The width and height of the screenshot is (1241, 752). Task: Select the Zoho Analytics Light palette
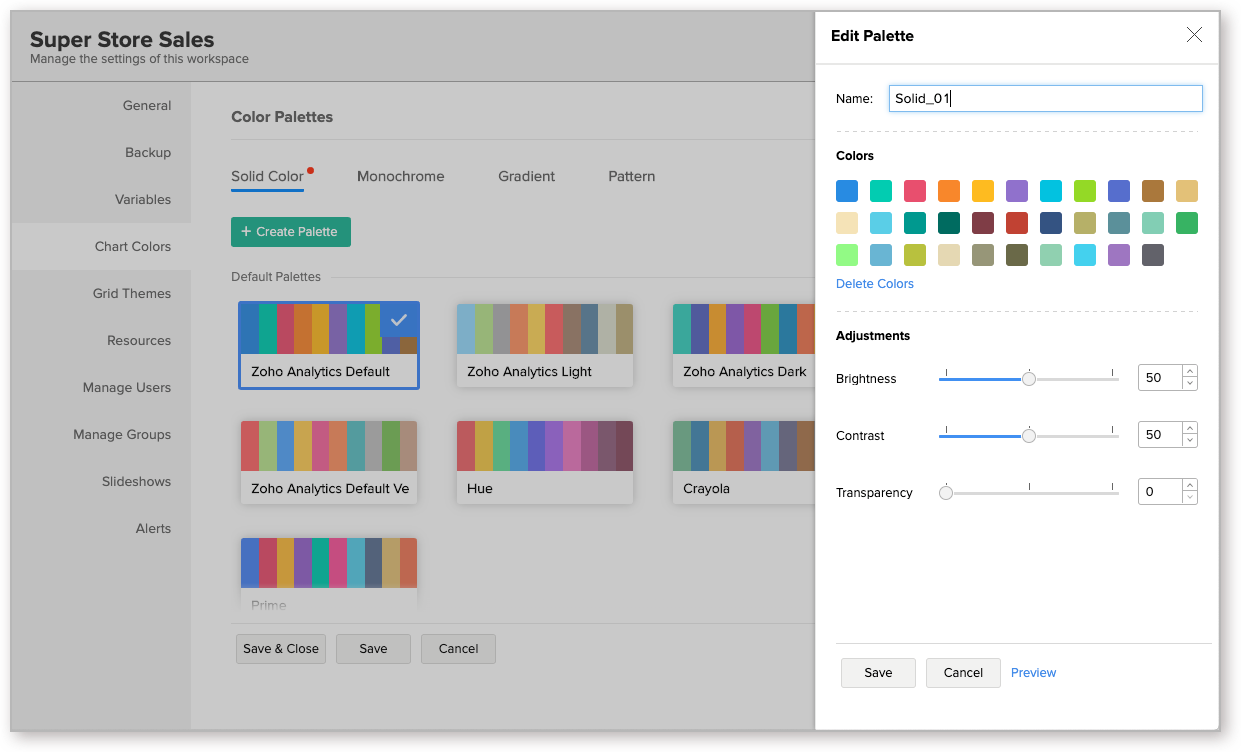545,345
